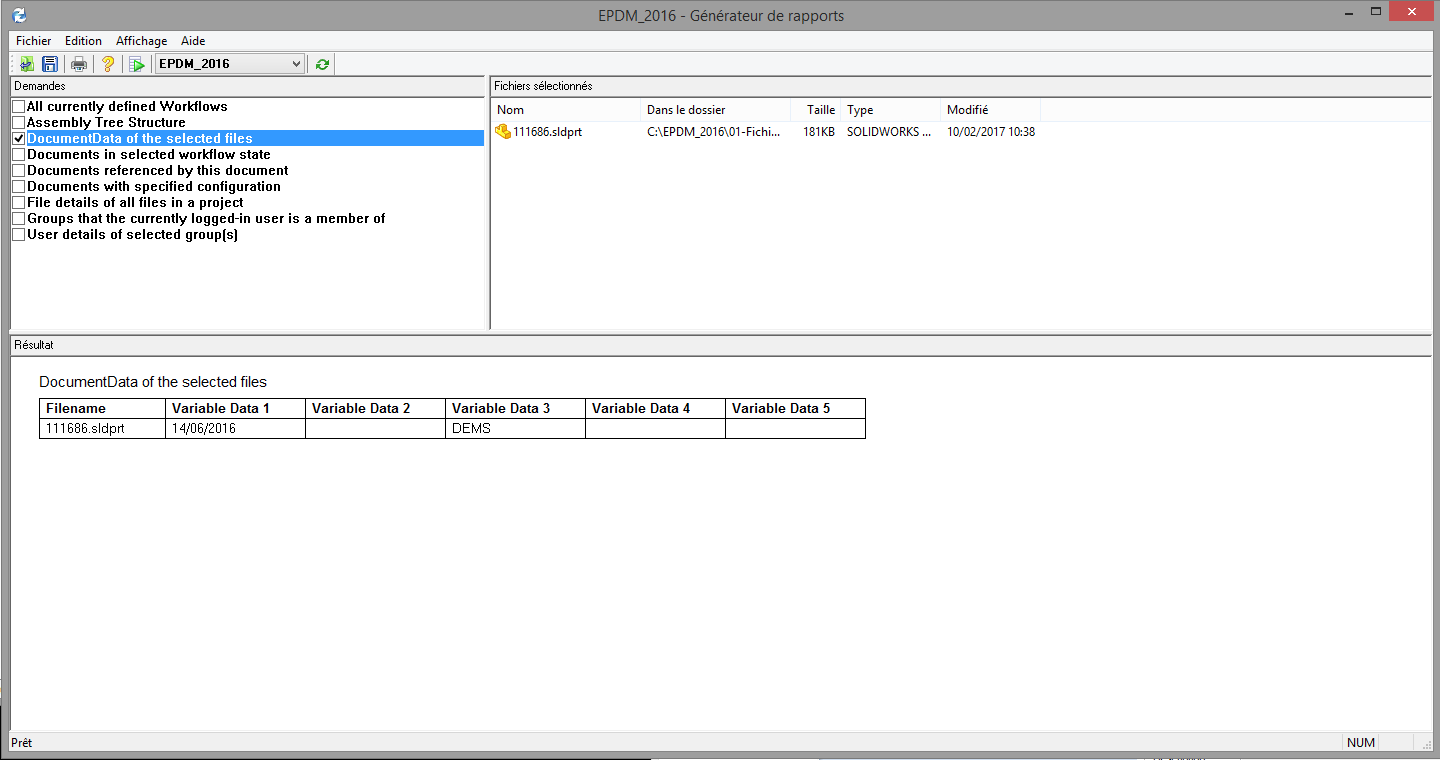Viewport: 1440px width, 760px height.
Task: Select file name 111686.sldprt in file list
Action: 547,132
